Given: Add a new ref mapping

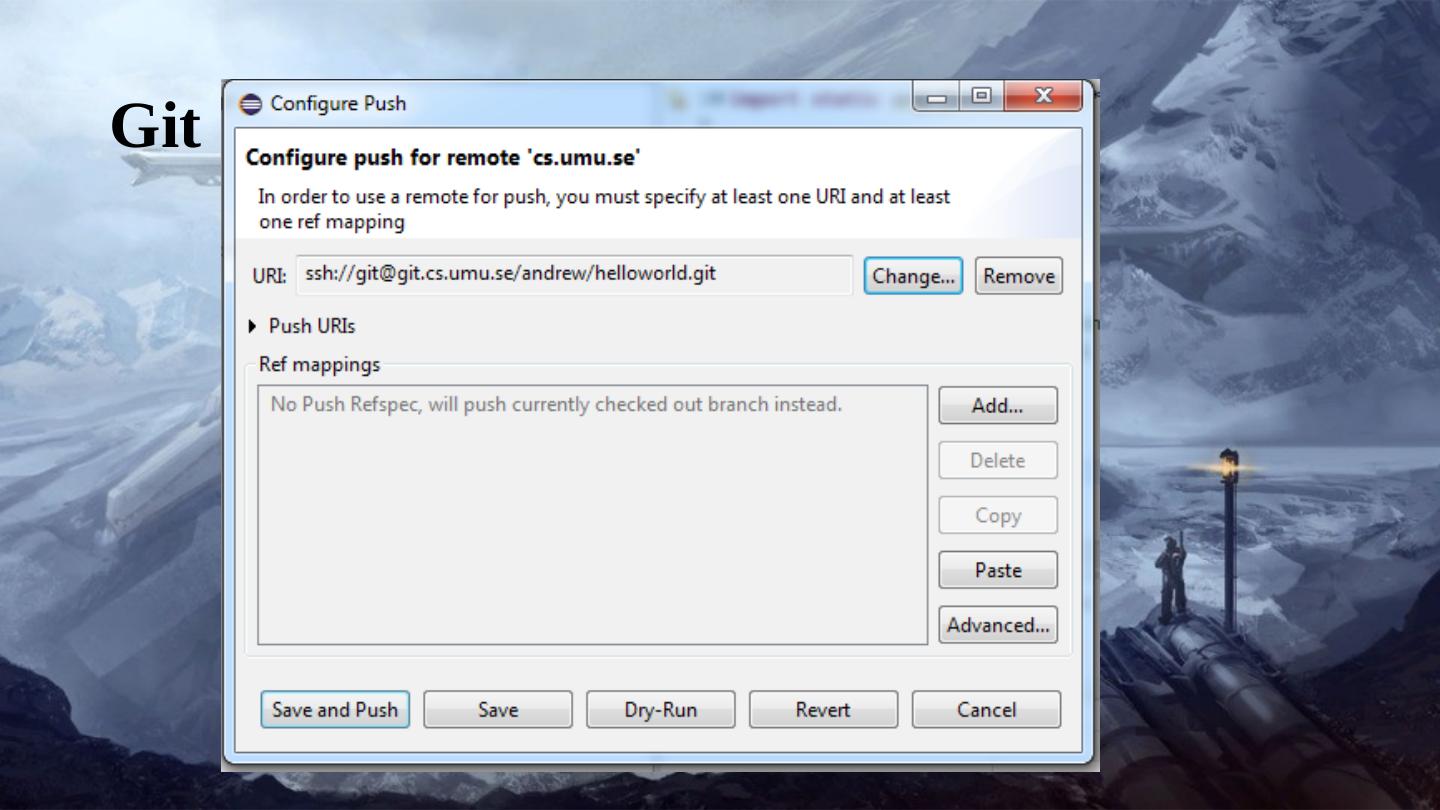Looking at the screenshot, I should click(x=997, y=406).
